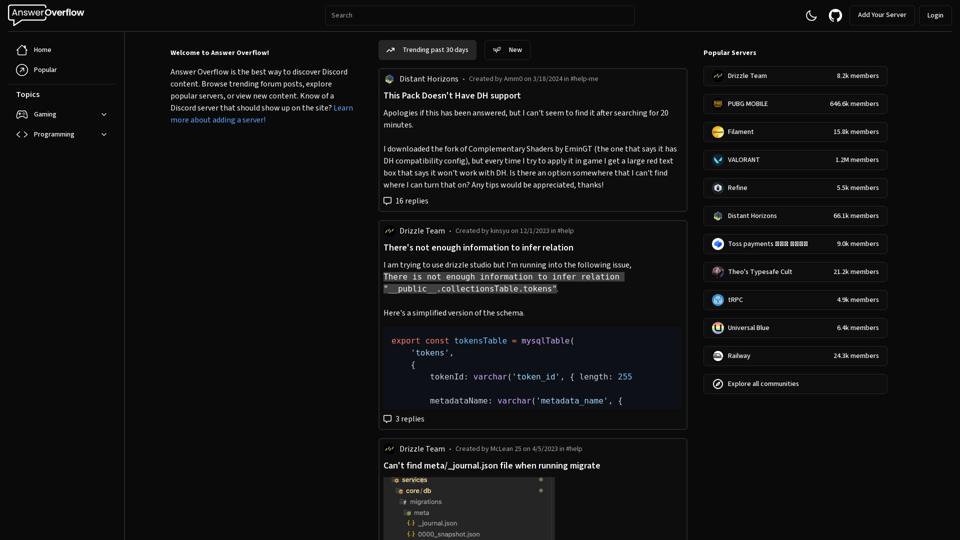Click #help-me channel in first post
Screen dimensions: 960x540
click(584, 79)
